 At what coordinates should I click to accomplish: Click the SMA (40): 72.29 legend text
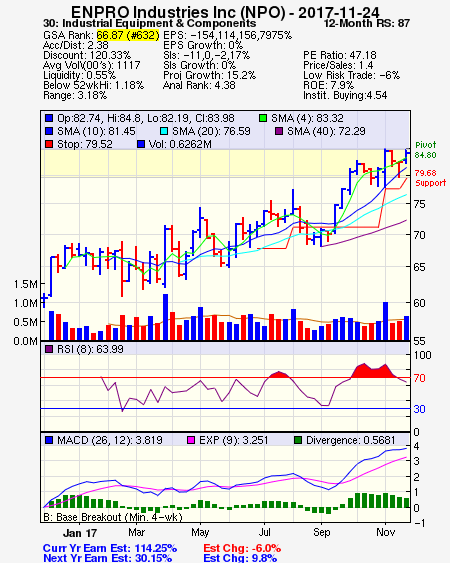(x=326, y=131)
